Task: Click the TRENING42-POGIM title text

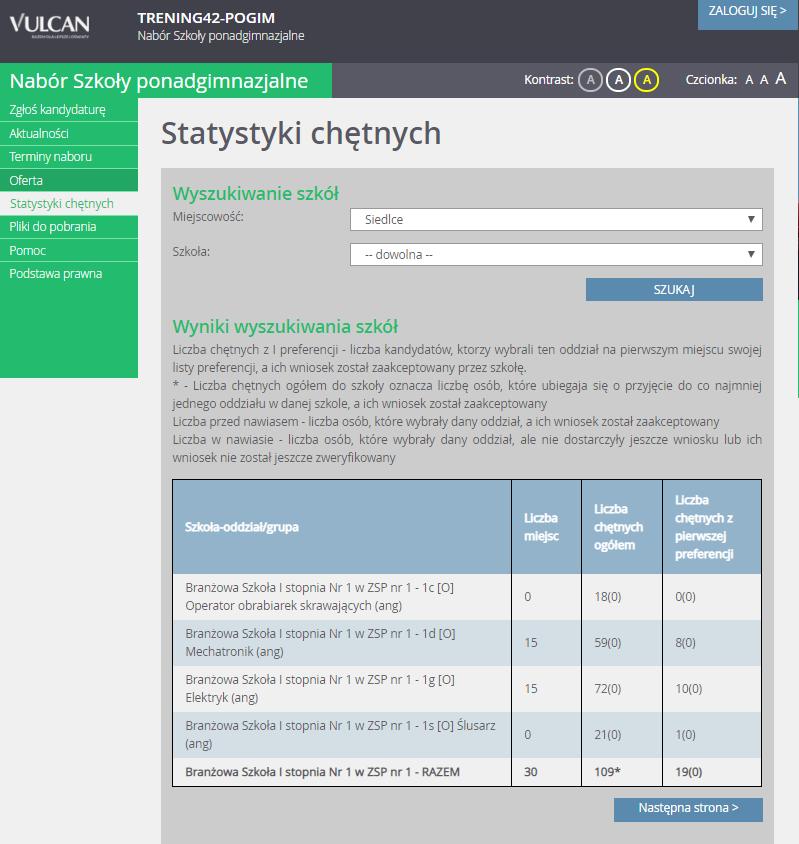Action: point(206,18)
